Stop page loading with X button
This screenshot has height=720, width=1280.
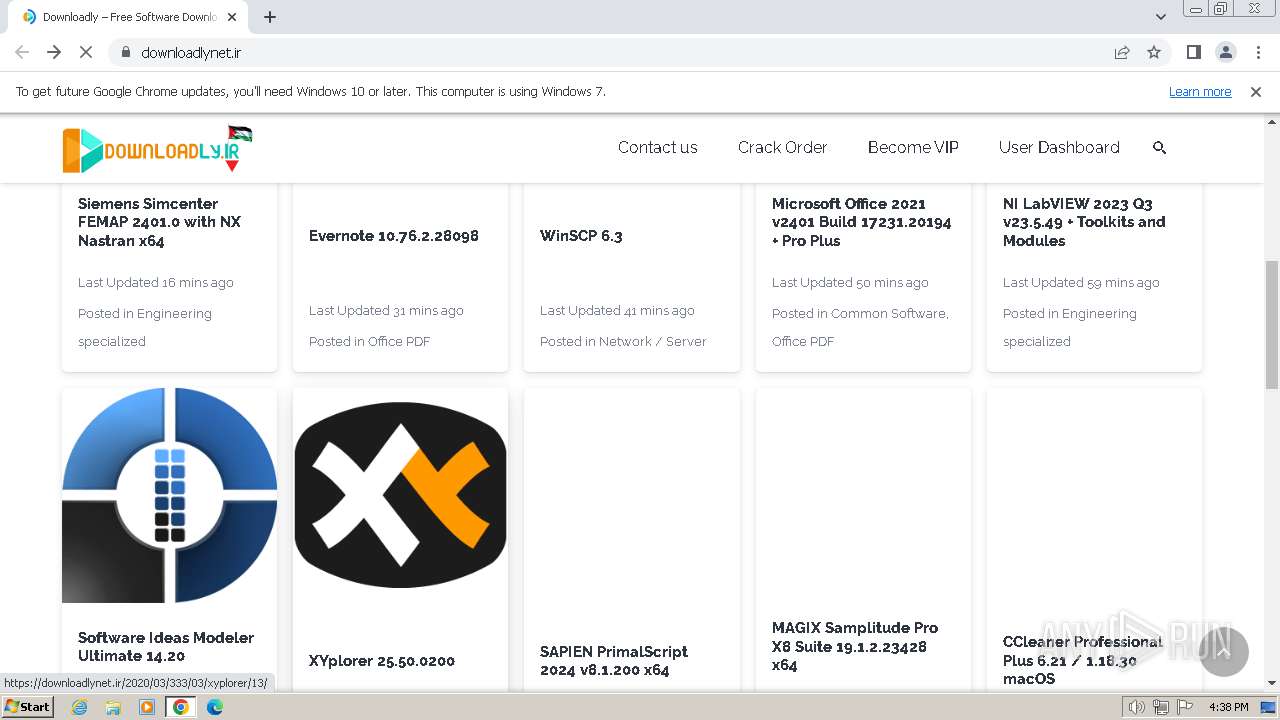tap(86, 52)
